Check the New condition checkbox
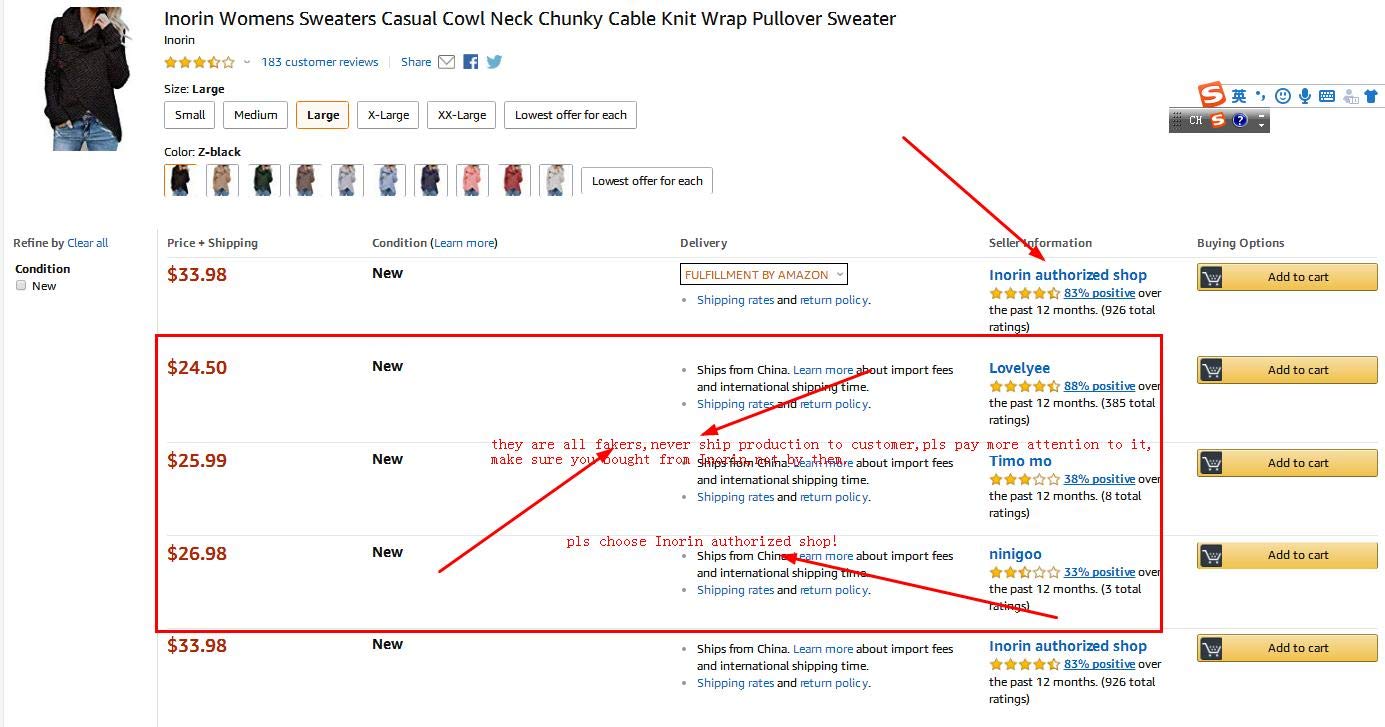Image resolution: width=1385 pixels, height=727 pixels. pyautogui.click(x=21, y=286)
